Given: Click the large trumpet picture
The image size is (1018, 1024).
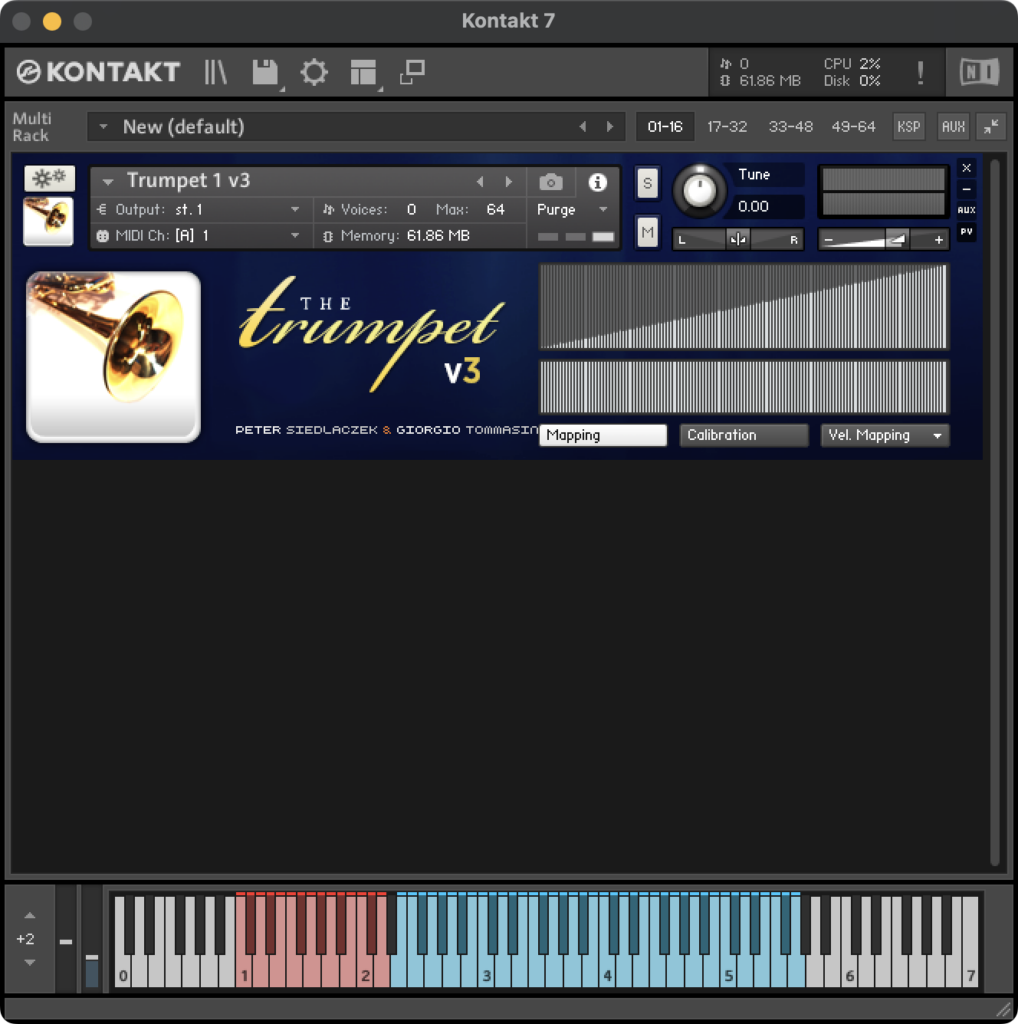Looking at the screenshot, I should click(114, 357).
